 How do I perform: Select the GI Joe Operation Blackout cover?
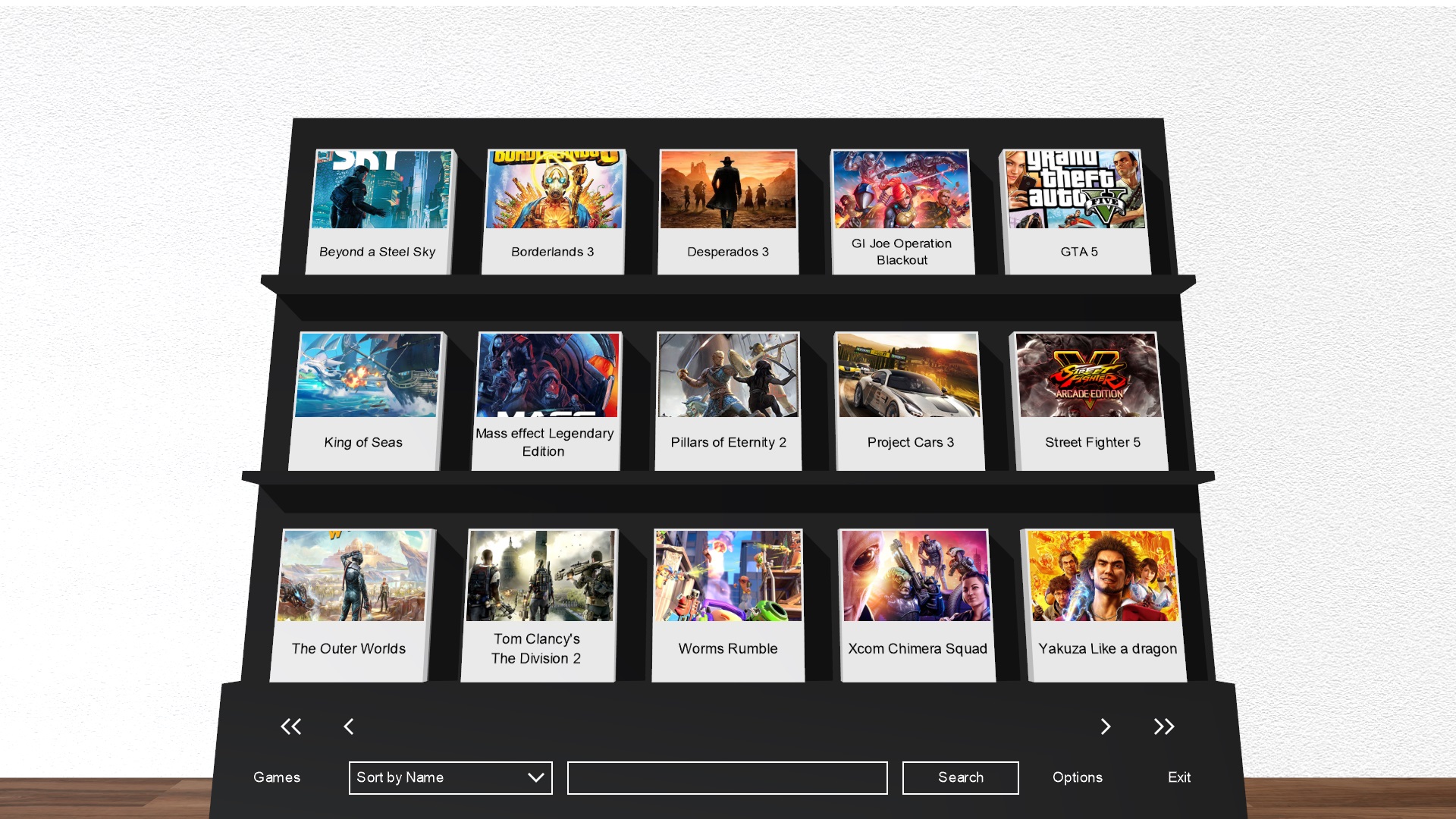pos(902,190)
